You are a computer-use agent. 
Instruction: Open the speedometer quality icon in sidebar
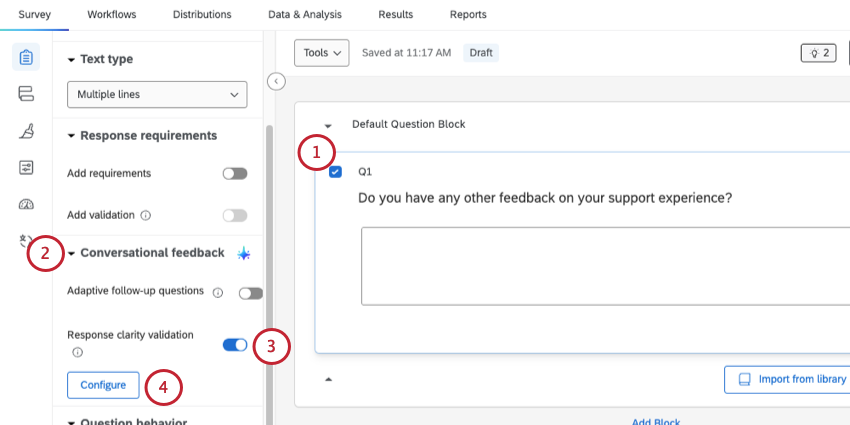26,204
